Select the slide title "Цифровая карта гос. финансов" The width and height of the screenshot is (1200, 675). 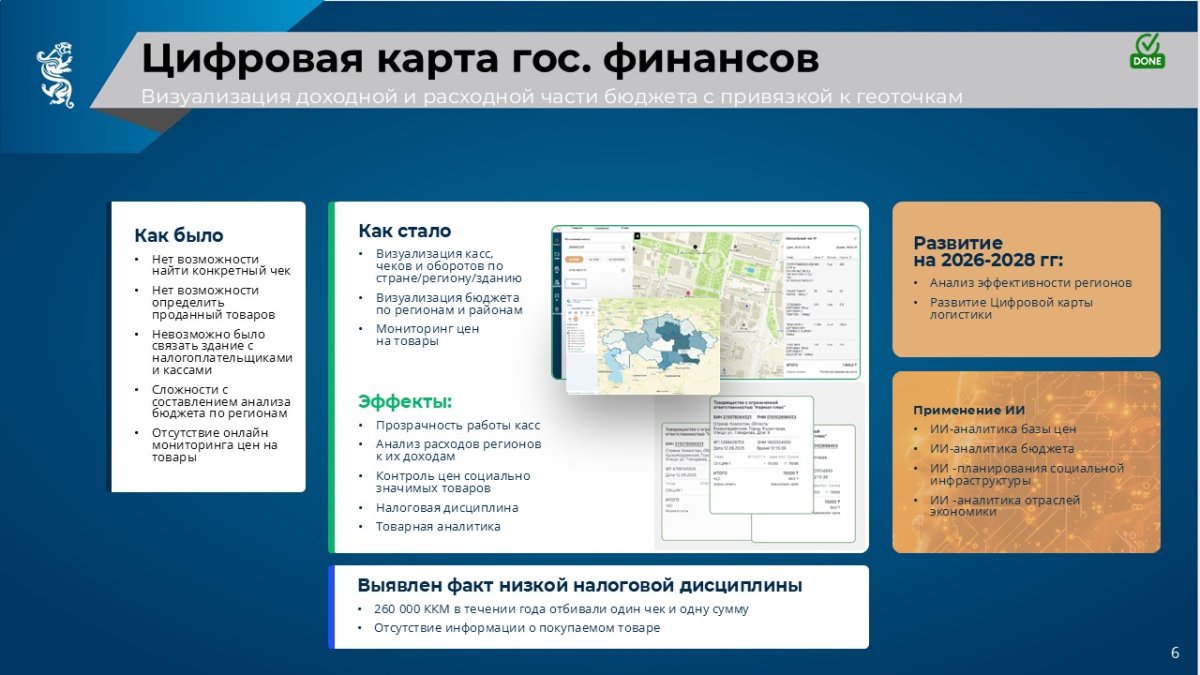(479, 58)
